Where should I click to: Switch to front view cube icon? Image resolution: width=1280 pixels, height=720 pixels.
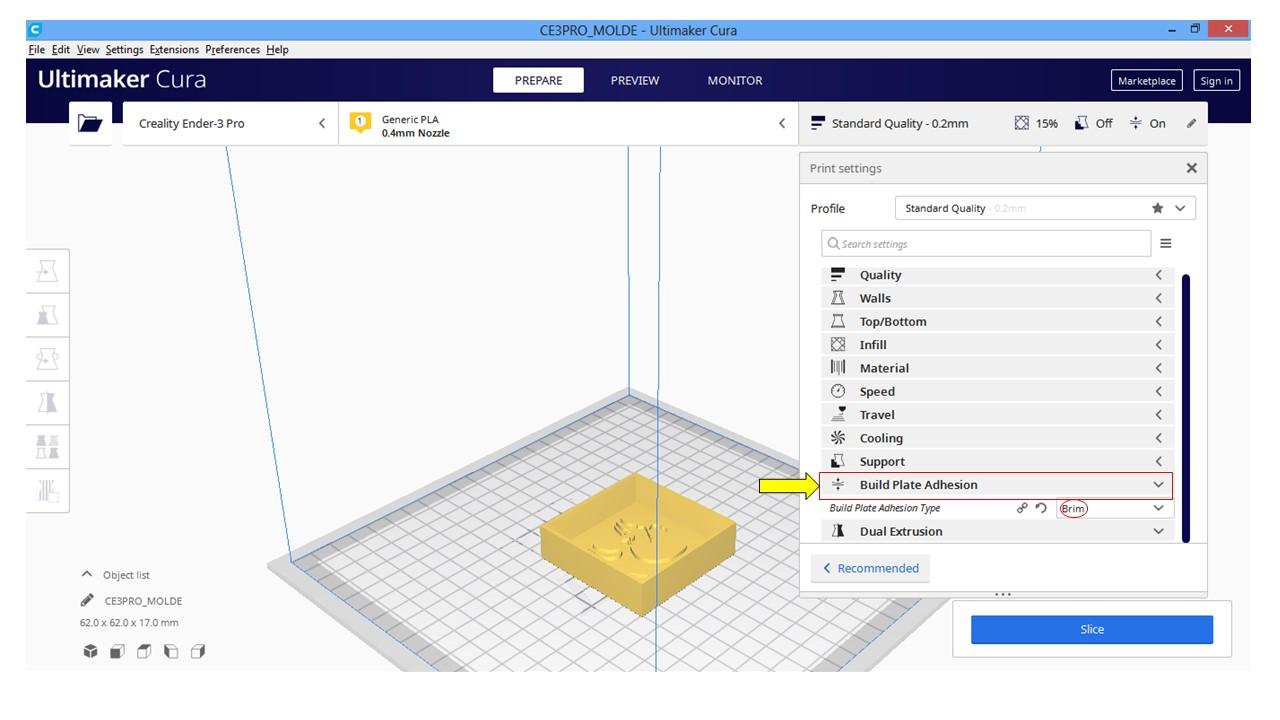(117, 651)
